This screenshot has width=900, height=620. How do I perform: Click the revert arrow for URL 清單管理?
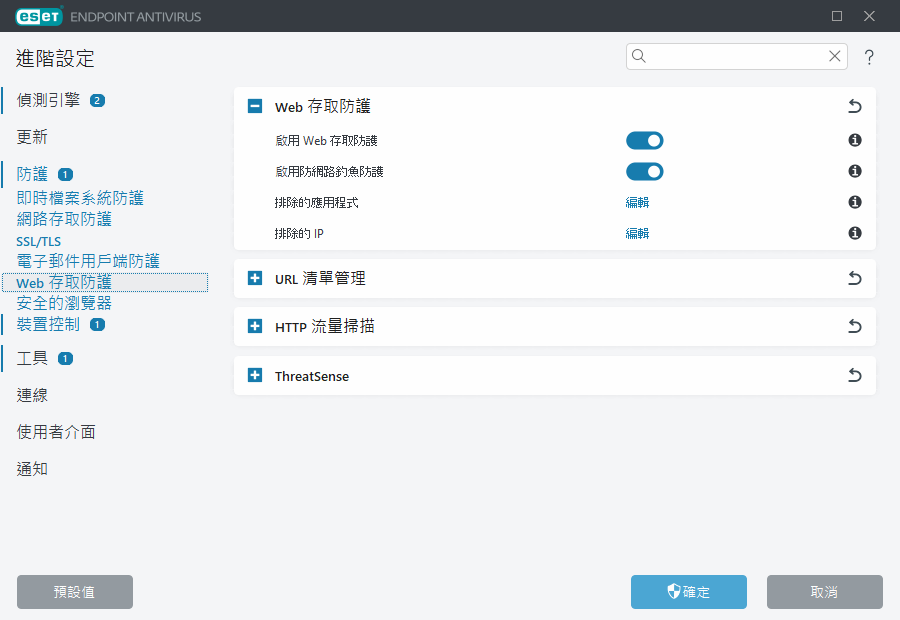pos(854,278)
